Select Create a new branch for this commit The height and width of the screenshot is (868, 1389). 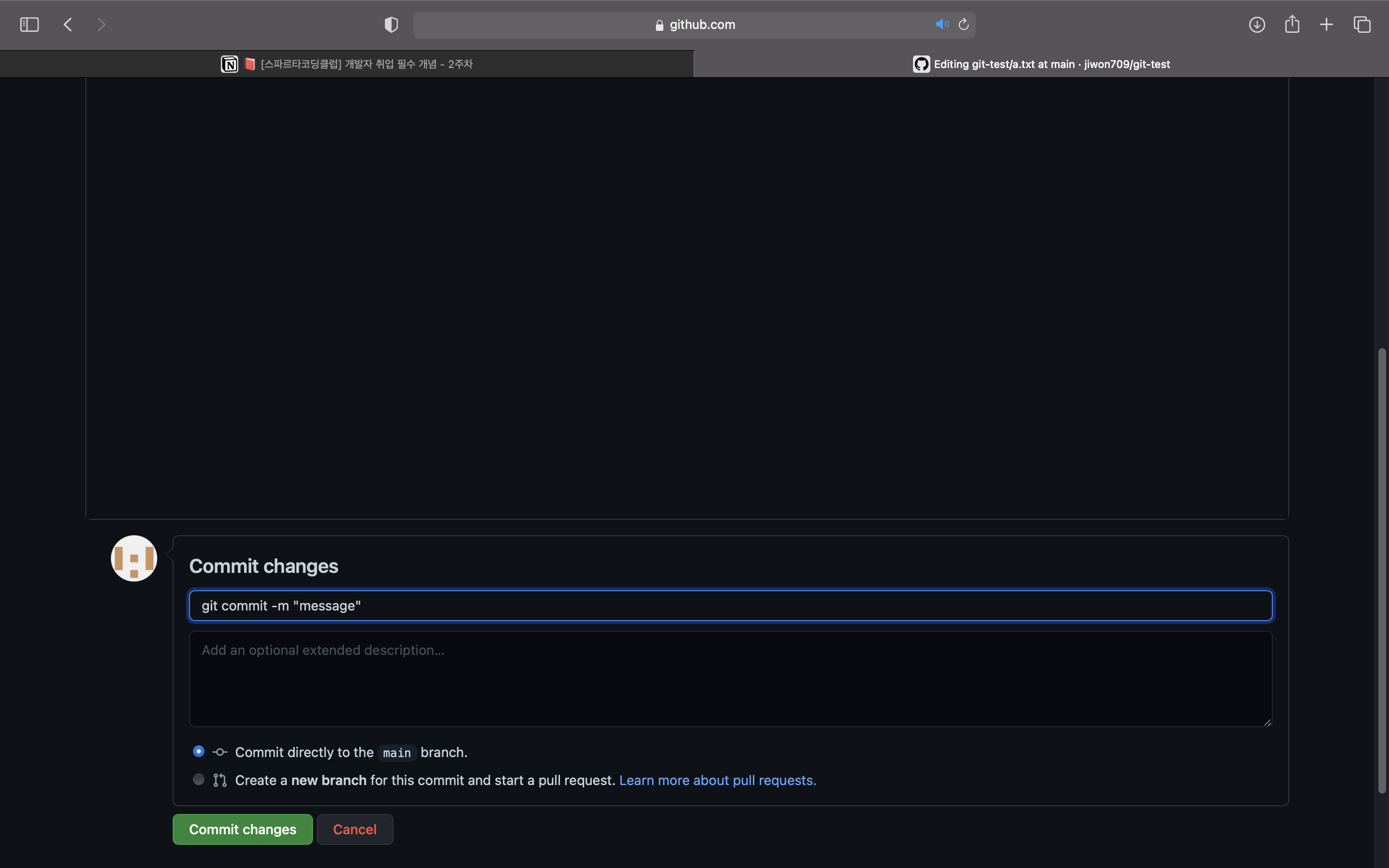[x=198, y=779]
